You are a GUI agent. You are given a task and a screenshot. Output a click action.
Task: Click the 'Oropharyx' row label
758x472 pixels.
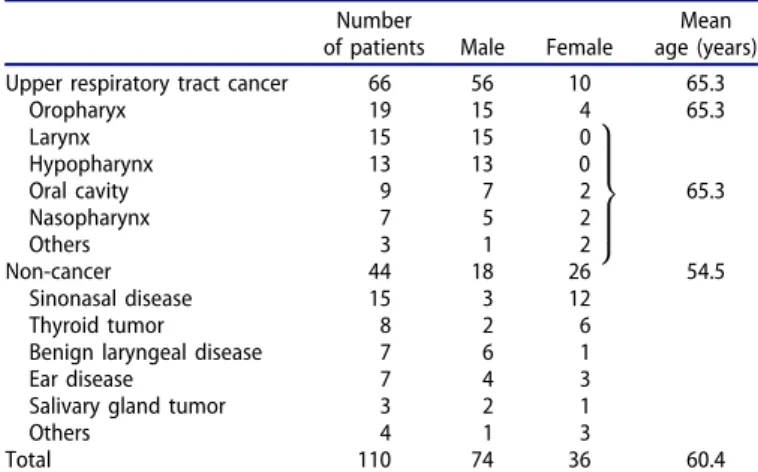pyautogui.click(x=77, y=111)
